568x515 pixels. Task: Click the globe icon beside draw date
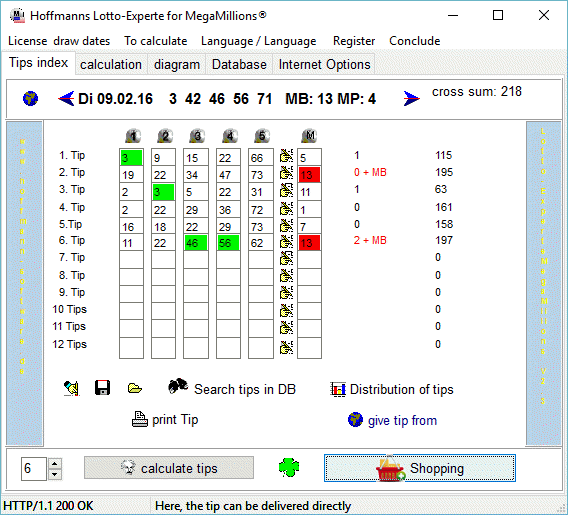point(30,99)
